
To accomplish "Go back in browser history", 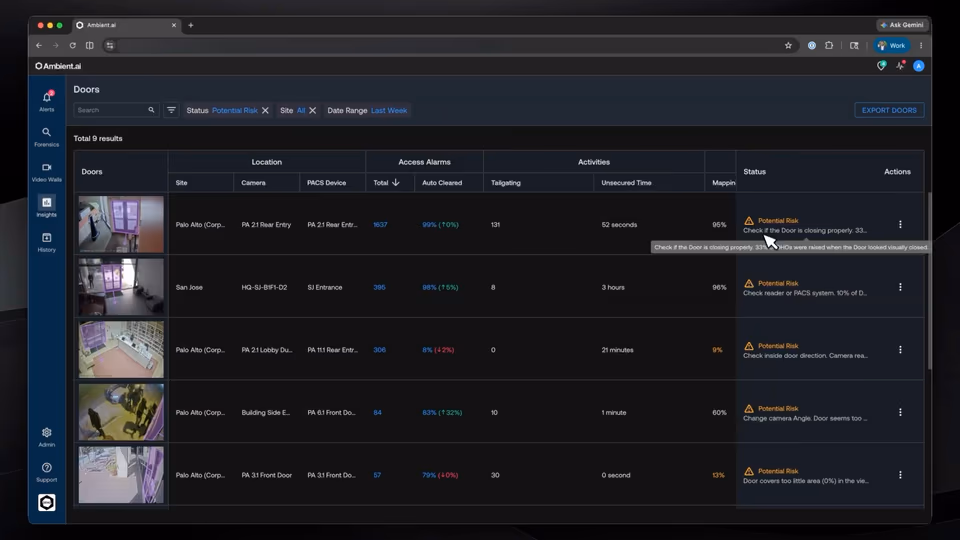I will coord(39,45).
